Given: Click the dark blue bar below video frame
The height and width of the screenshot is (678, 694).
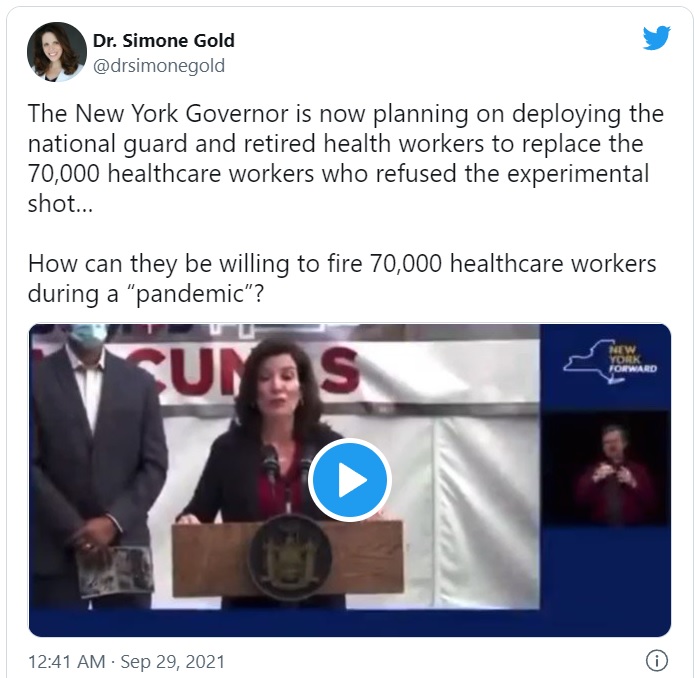Looking at the screenshot, I should (x=350, y=623).
